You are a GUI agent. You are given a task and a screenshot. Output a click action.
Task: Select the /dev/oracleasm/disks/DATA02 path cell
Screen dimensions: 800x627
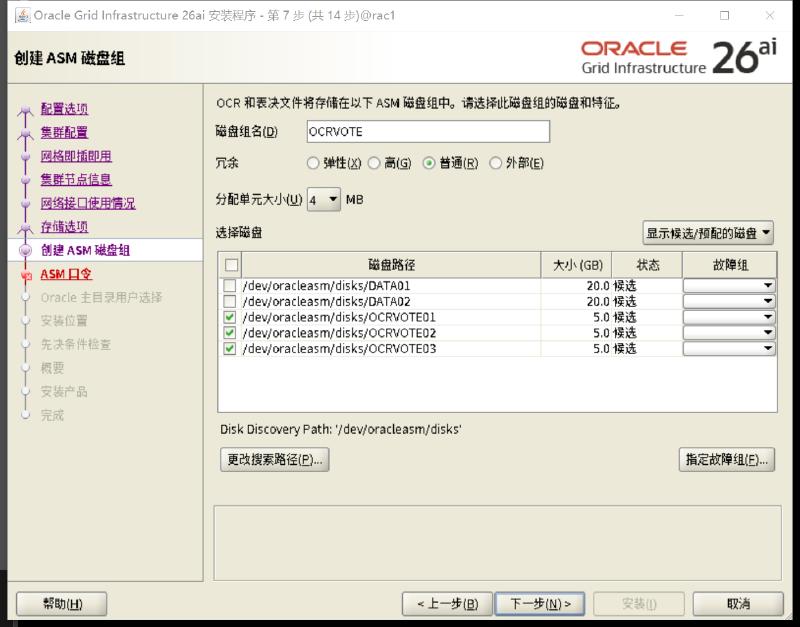click(x=391, y=302)
